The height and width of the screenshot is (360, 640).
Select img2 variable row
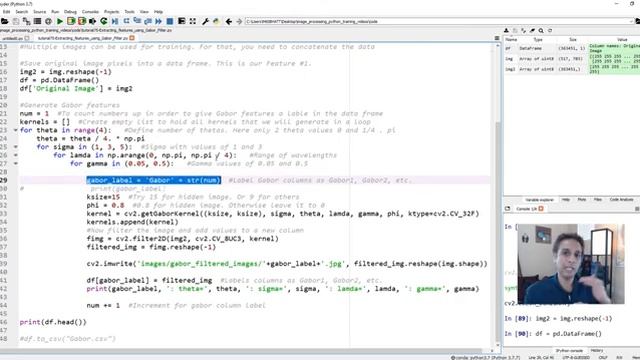click(x=572, y=69)
